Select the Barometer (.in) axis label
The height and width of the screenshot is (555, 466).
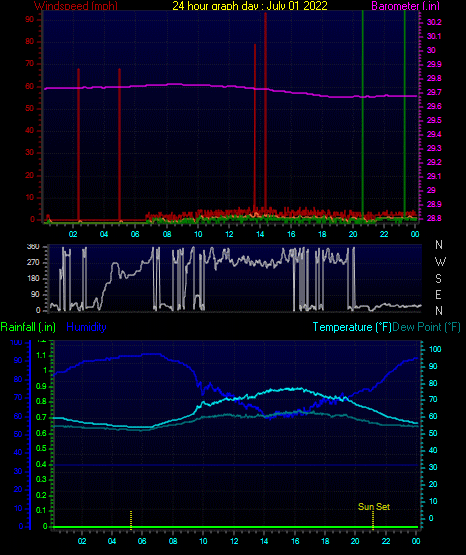(x=405, y=6)
